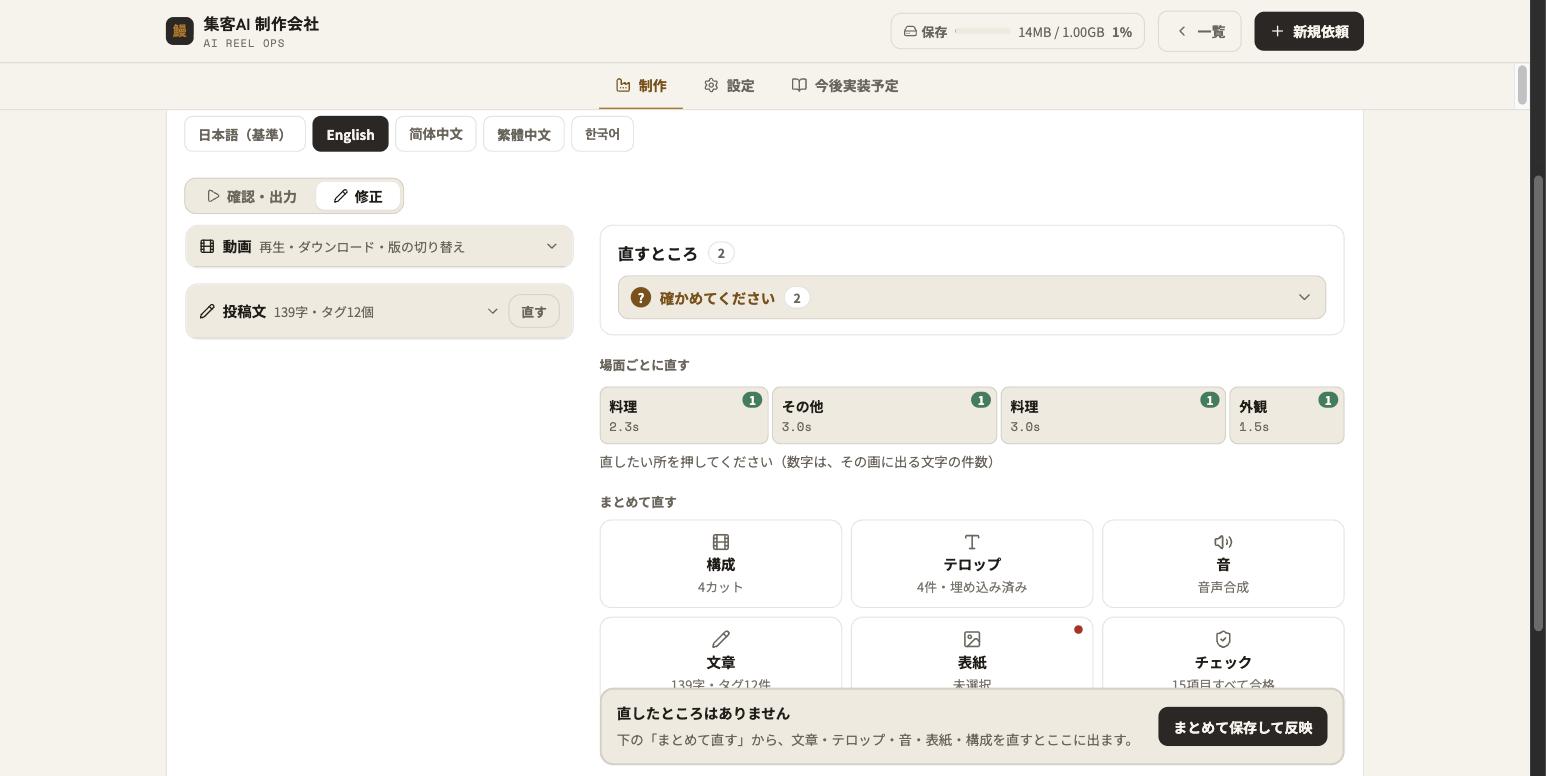Expand the 確かめてください list
The height and width of the screenshot is (776, 1546).
click(x=972, y=298)
